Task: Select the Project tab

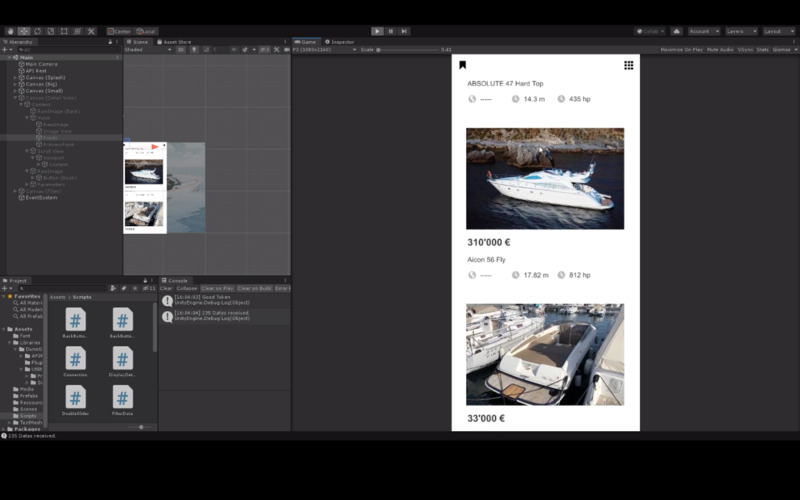Action: (15, 281)
